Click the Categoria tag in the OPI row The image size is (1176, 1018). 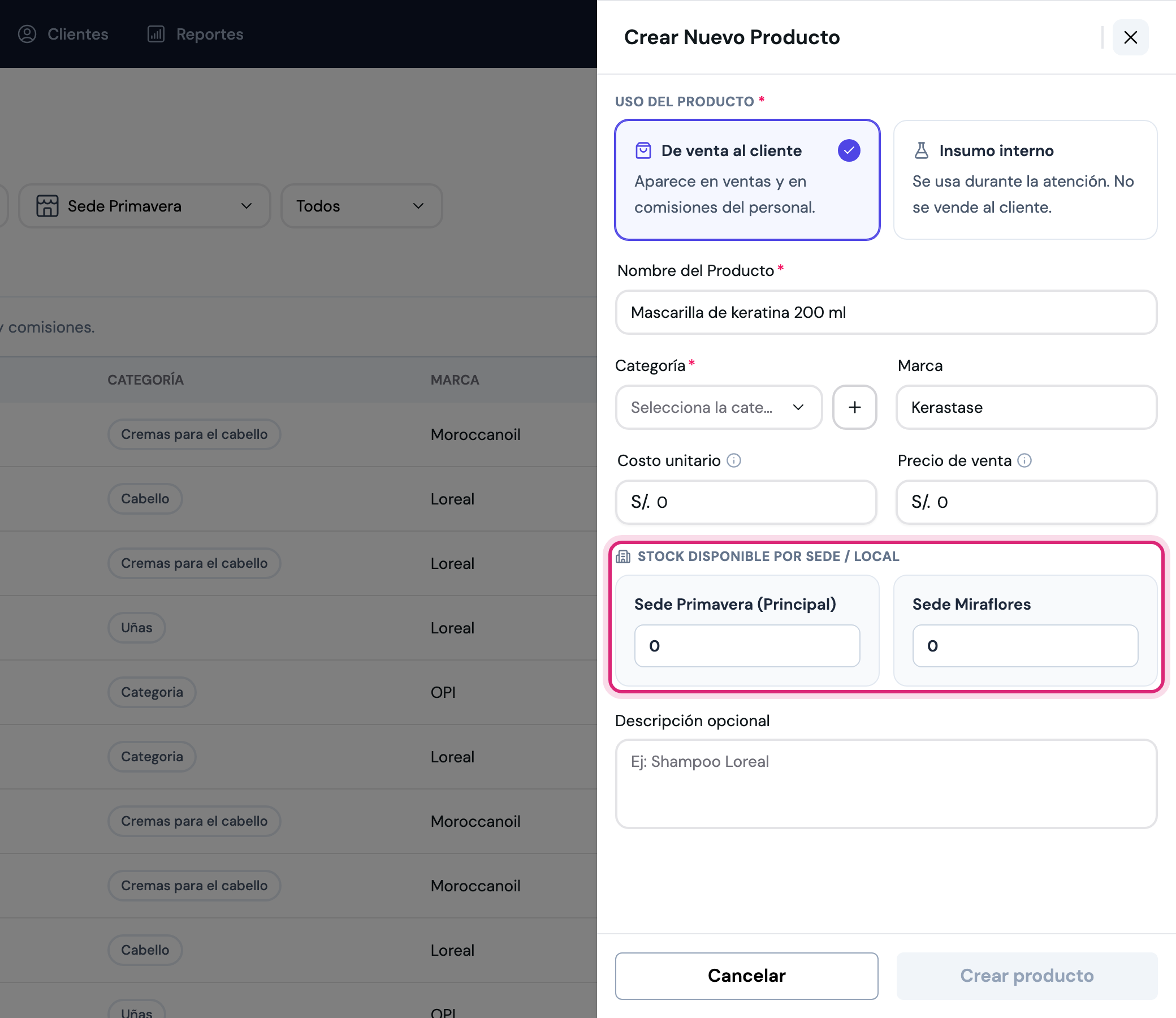[x=152, y=692]
